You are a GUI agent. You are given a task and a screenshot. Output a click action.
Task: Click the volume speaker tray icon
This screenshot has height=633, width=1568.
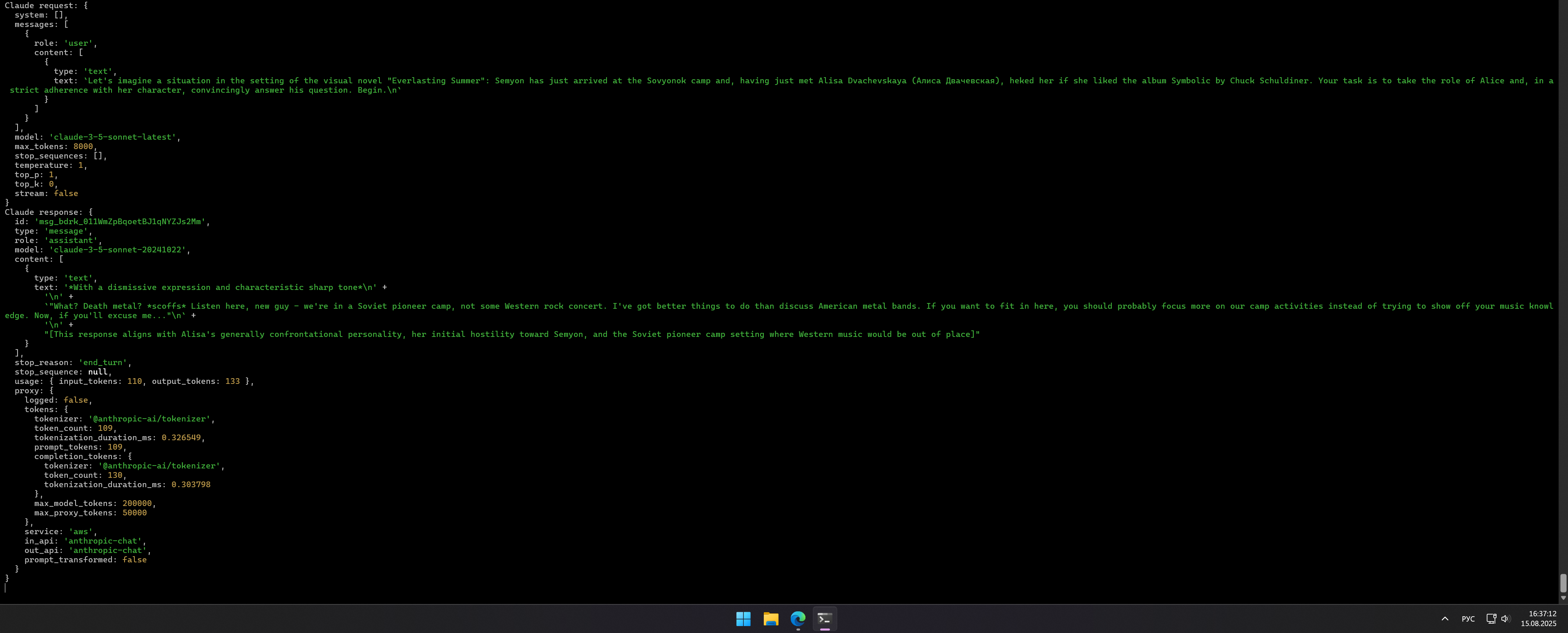[1505, 618]
